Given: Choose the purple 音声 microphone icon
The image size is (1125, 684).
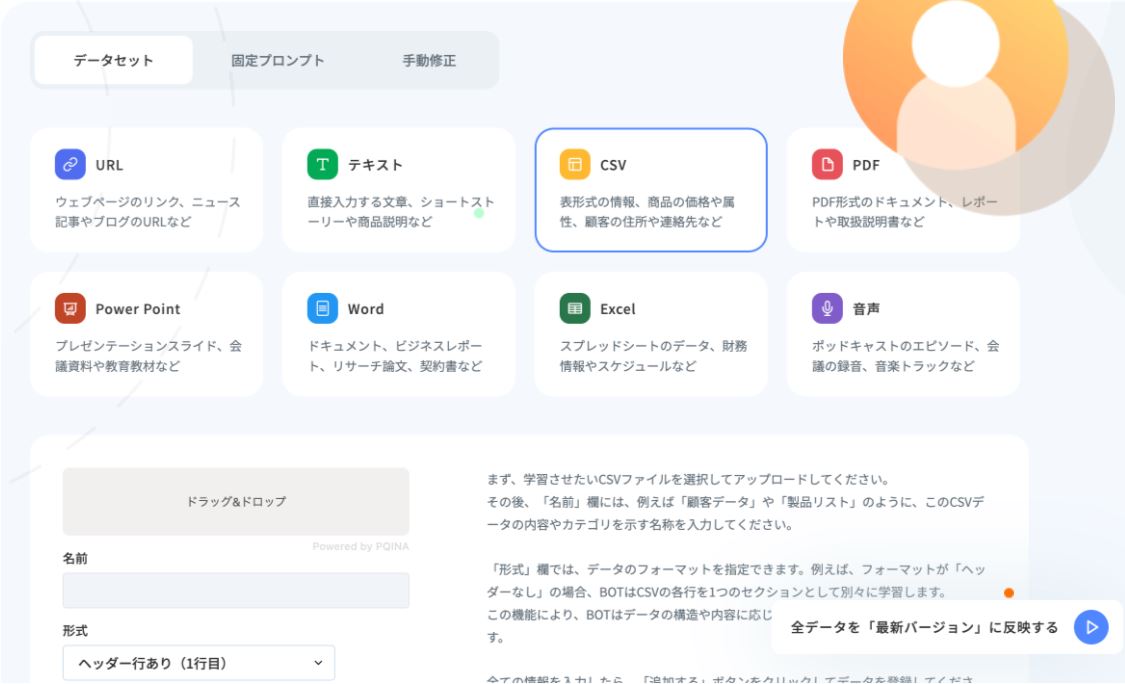Looking at the screenshot, I should [x=827, y=309].
